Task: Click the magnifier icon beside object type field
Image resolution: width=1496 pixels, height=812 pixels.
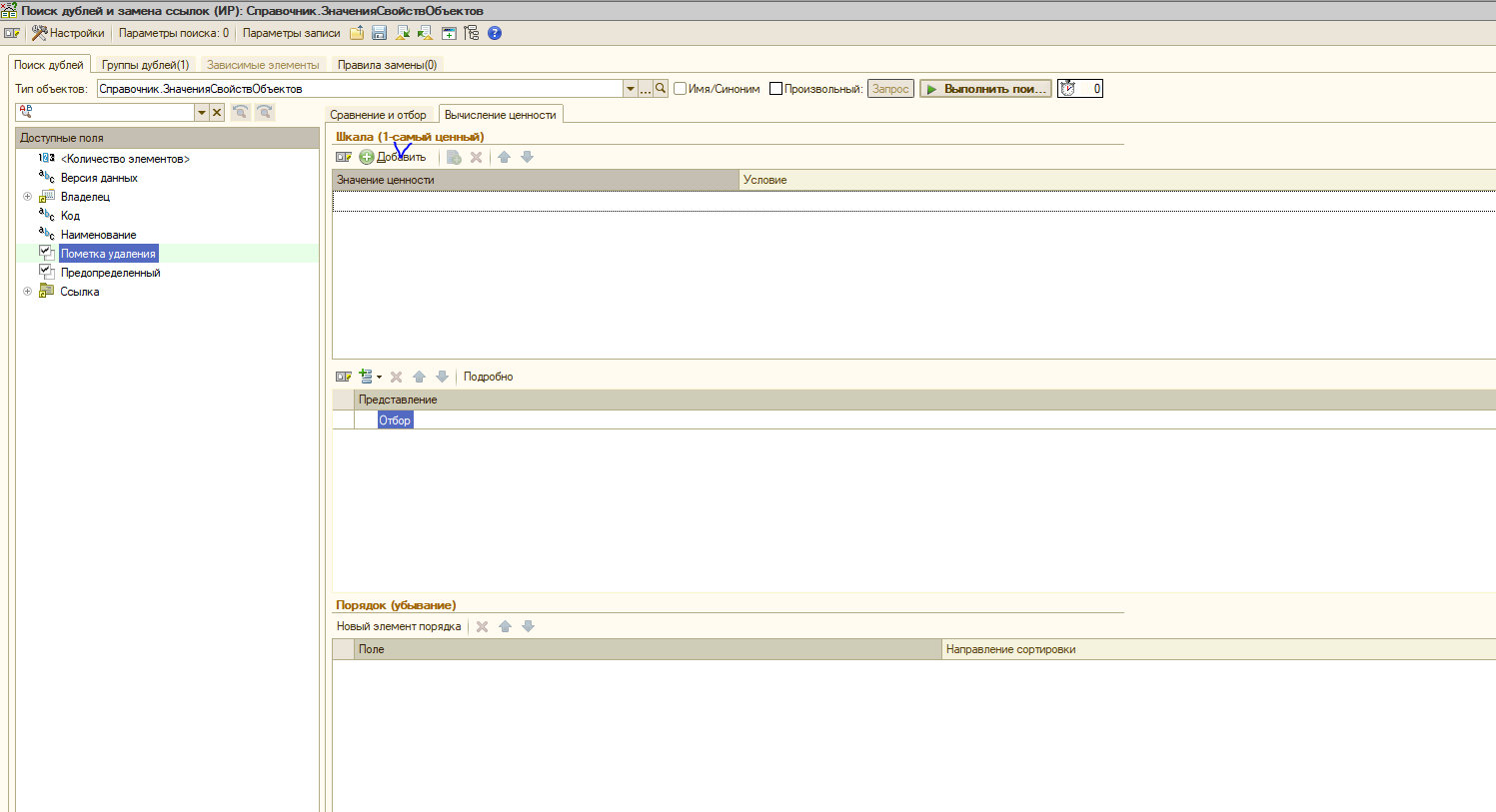Action: pos(661,89)
